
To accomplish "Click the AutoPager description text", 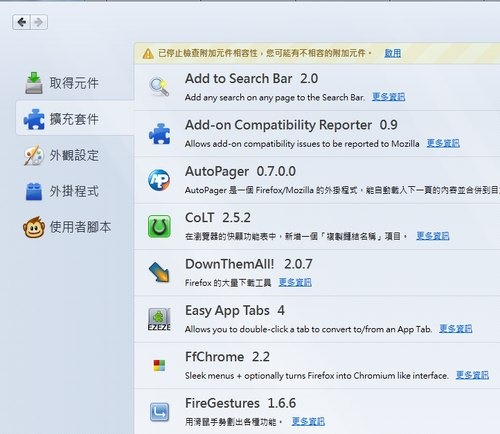I will pyautogui.click(x=342, y=190).
